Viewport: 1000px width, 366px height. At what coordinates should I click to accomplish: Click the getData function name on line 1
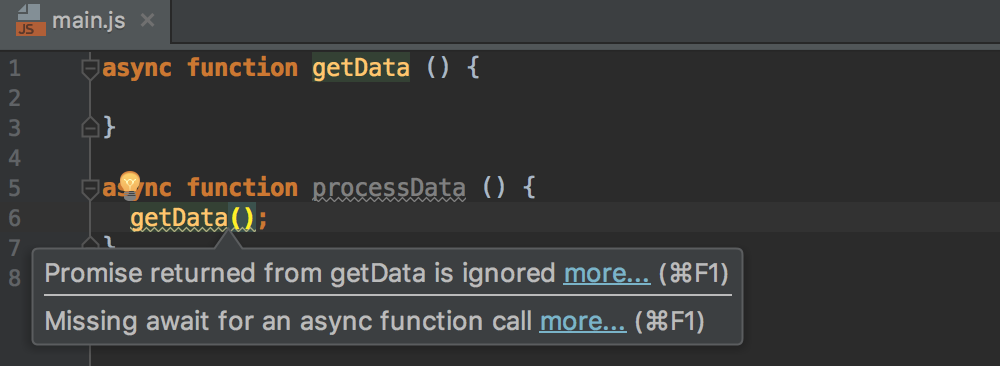pyautogui.click(x=360, y=68)
